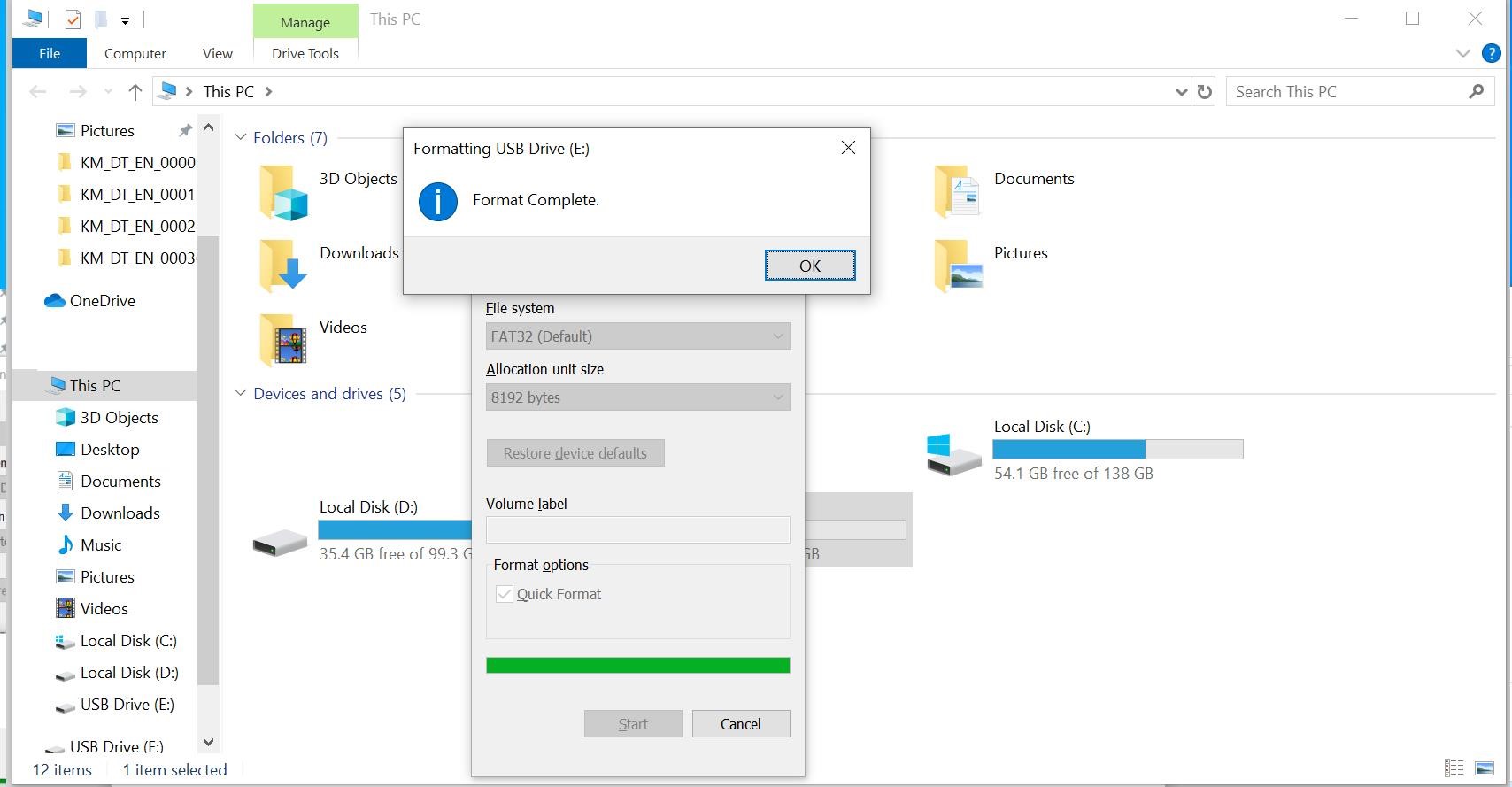Viewport: 1512px width, 787px height.
Task: Open the Help question mark icon
Action: [x=1491, y=53]
